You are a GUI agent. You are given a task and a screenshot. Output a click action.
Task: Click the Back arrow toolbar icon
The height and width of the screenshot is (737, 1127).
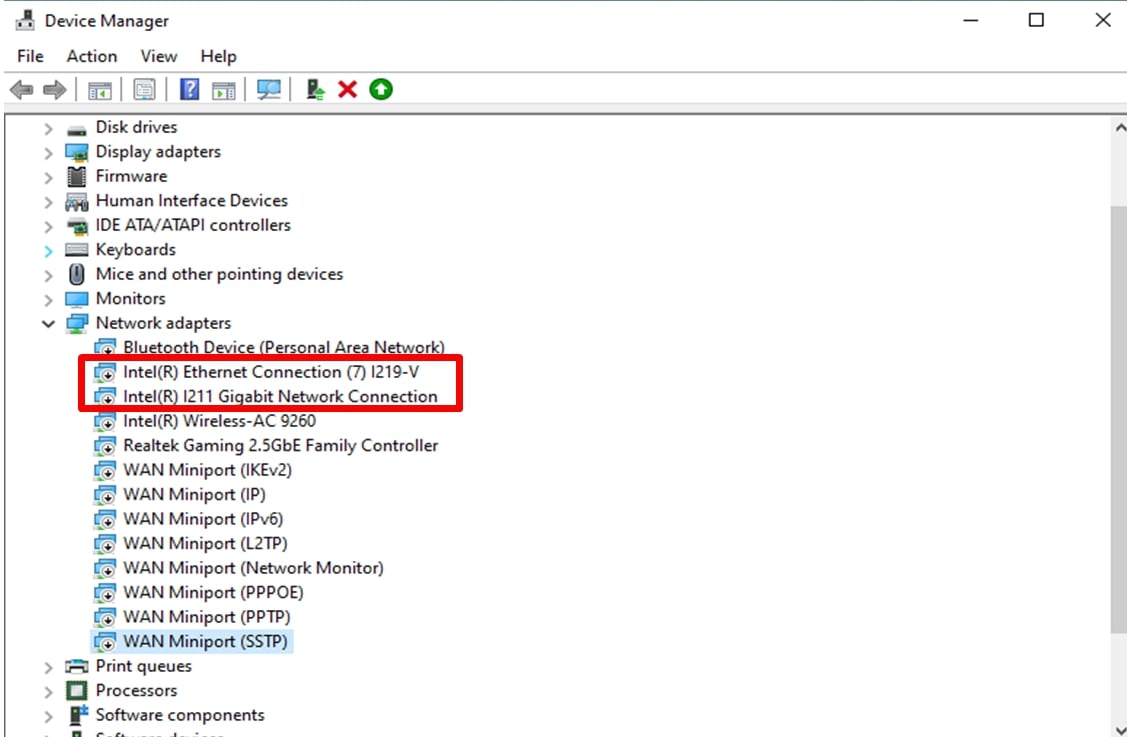pyautogui.click(x=21, y=90)
